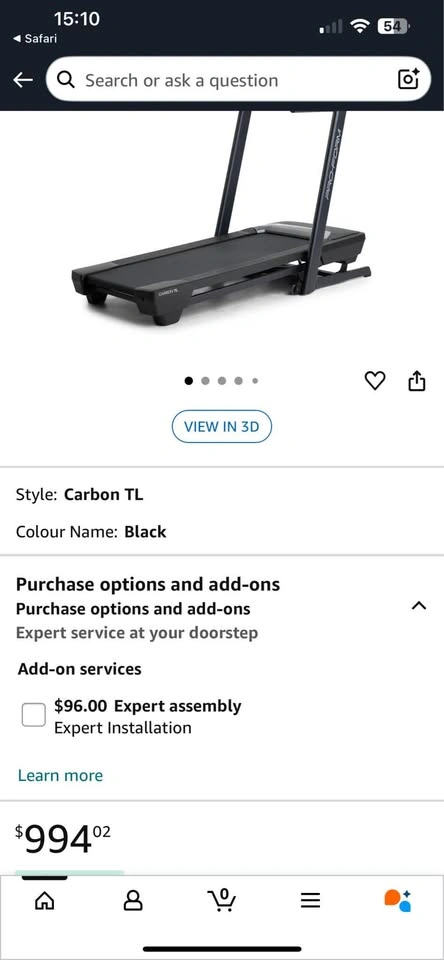This screenshot has width=444, height=960.
Task: Click the VIEW IN 3D button
Action: click(x=222, y=427)
